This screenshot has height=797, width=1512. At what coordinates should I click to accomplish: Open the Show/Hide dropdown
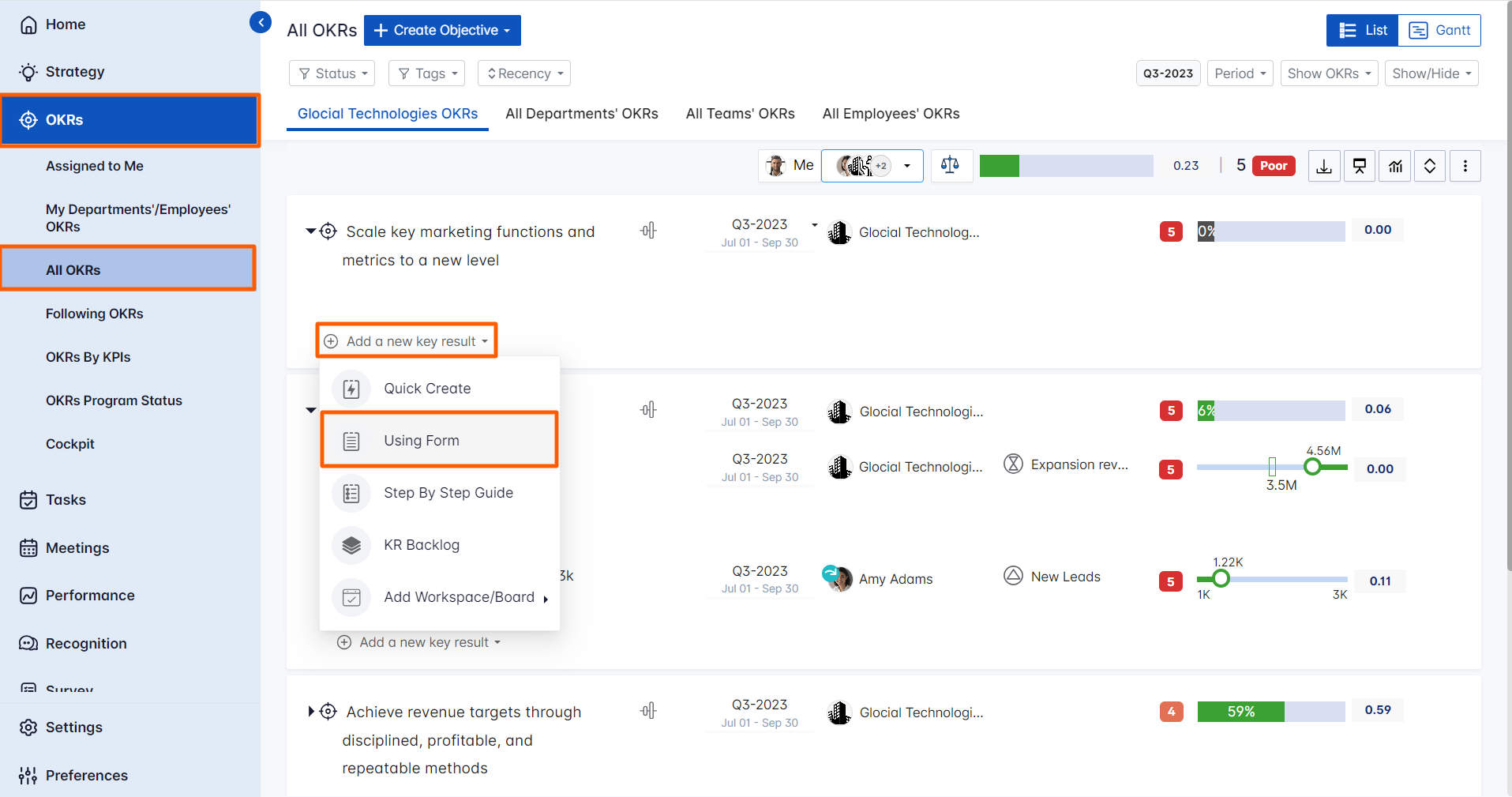coord(1431,73)
